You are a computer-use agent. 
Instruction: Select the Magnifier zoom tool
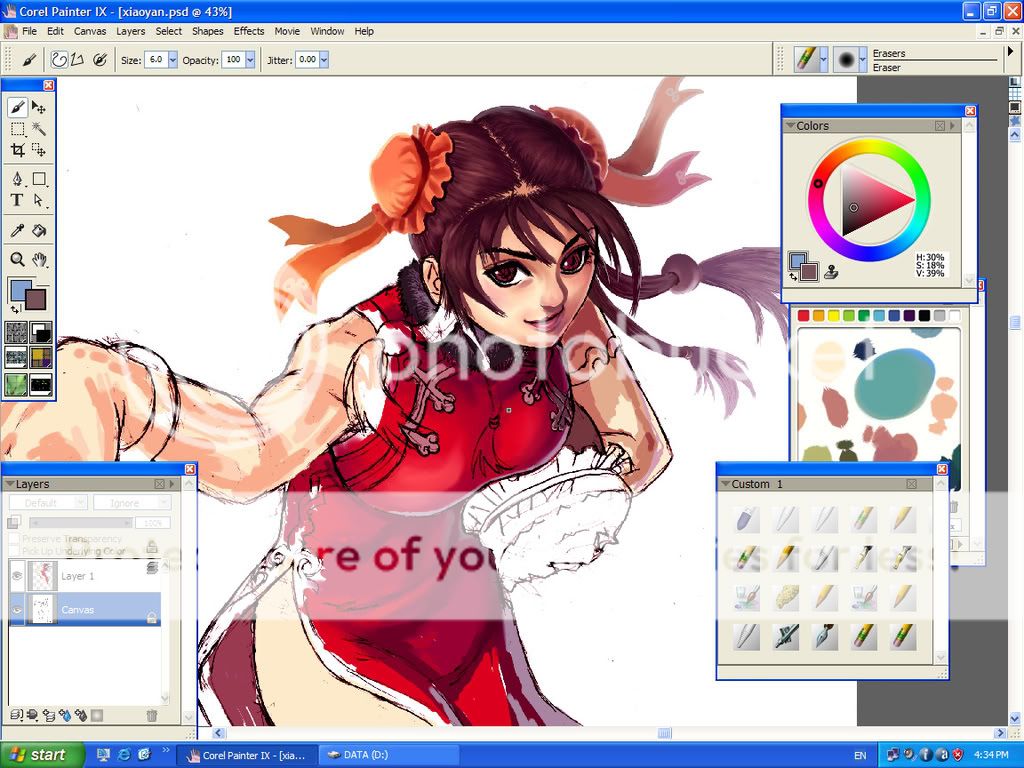point(18,259)
